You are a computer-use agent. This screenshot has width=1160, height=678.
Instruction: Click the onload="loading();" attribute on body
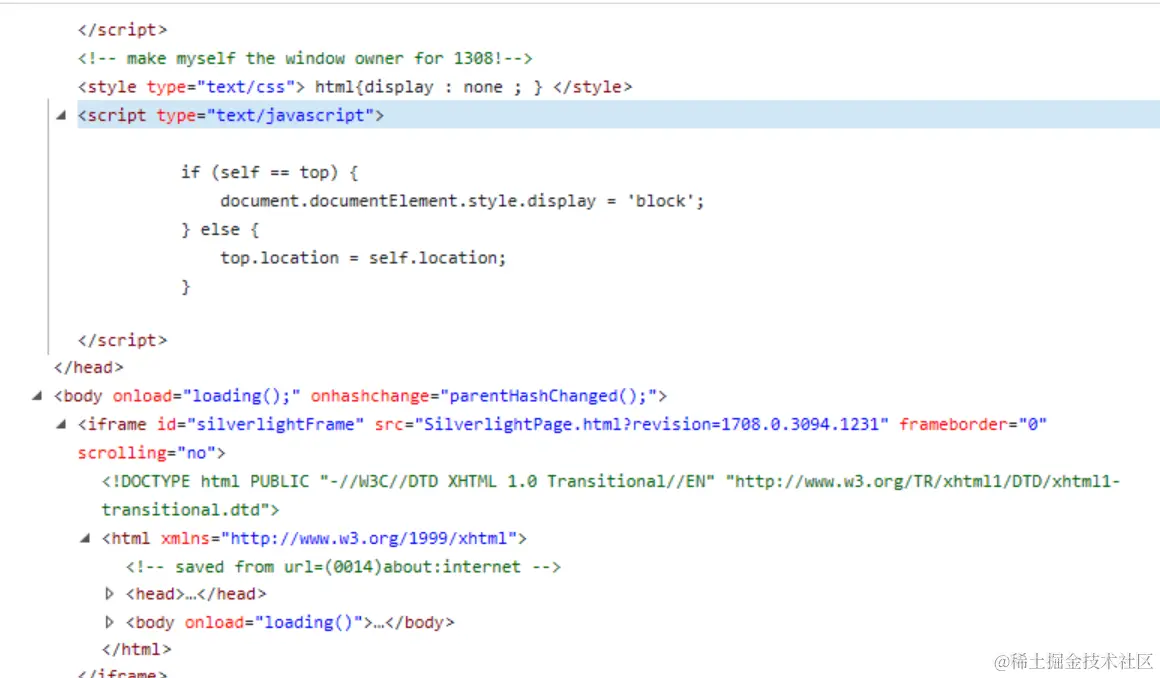pyautogui.click(x=206, y=396)
